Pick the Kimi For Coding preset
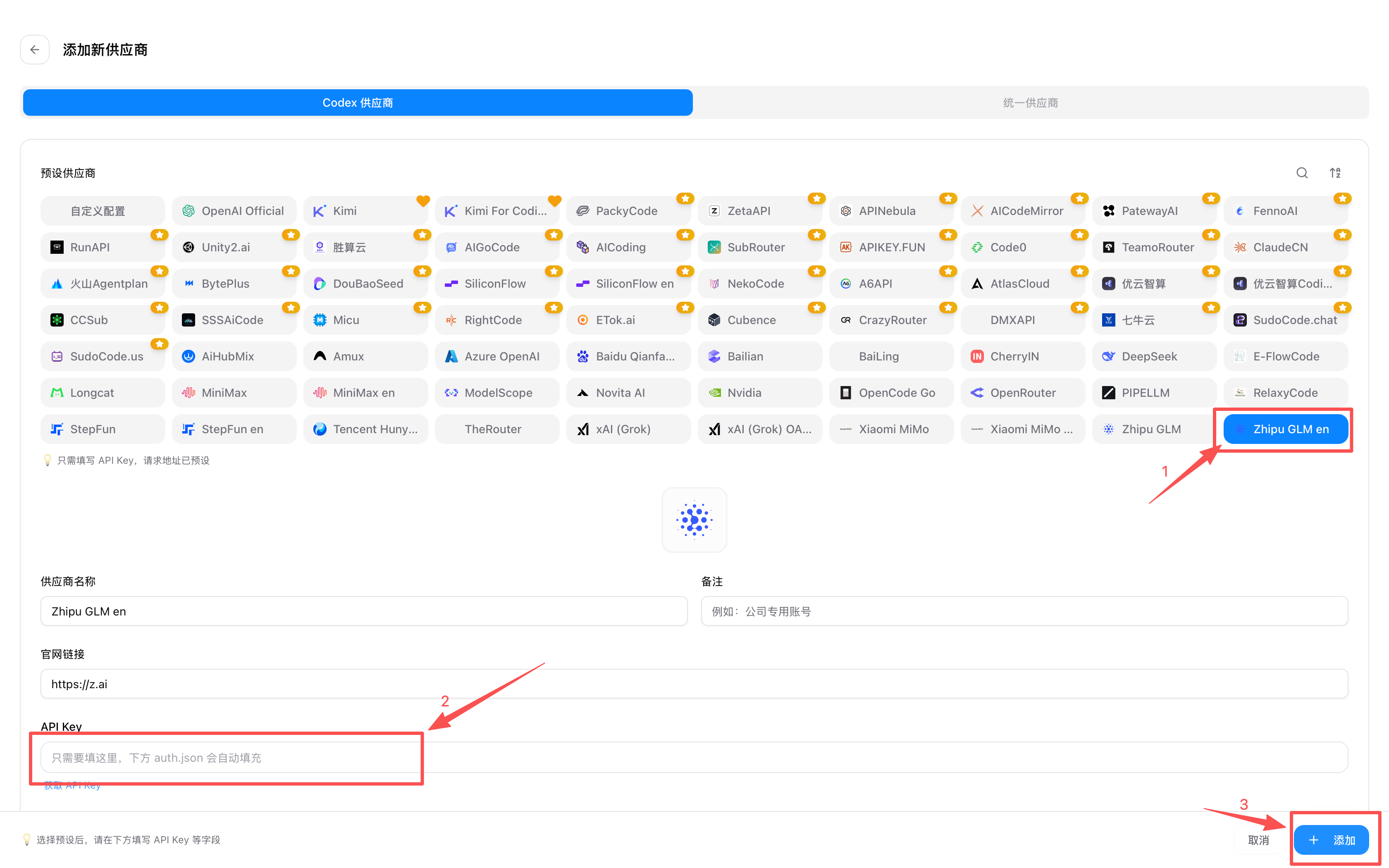1389x868 pixels. coord(497,211)
